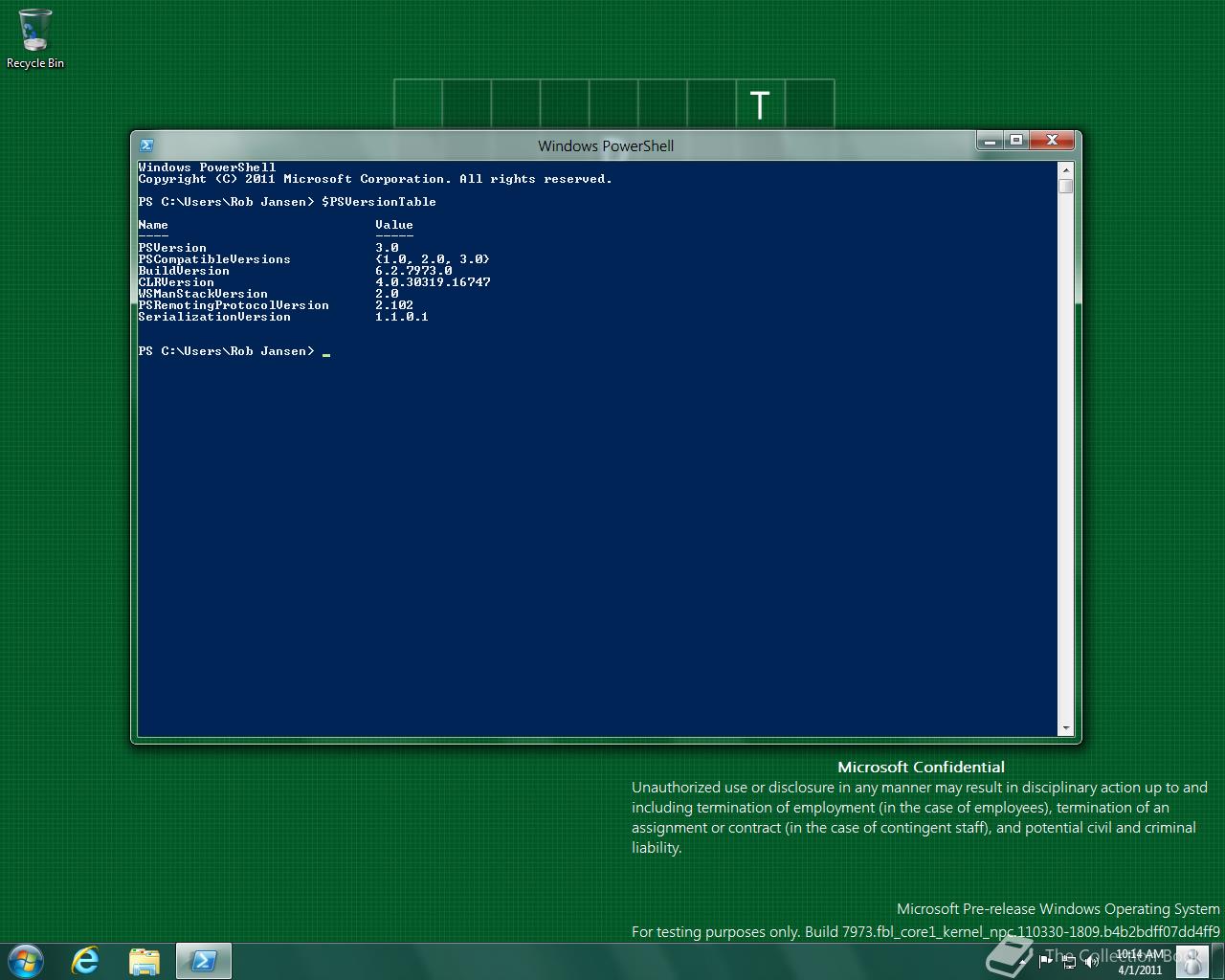Click the SerializationVersion value 1.1.0.1
The image size is (1225, 980).
coord(402,317)
